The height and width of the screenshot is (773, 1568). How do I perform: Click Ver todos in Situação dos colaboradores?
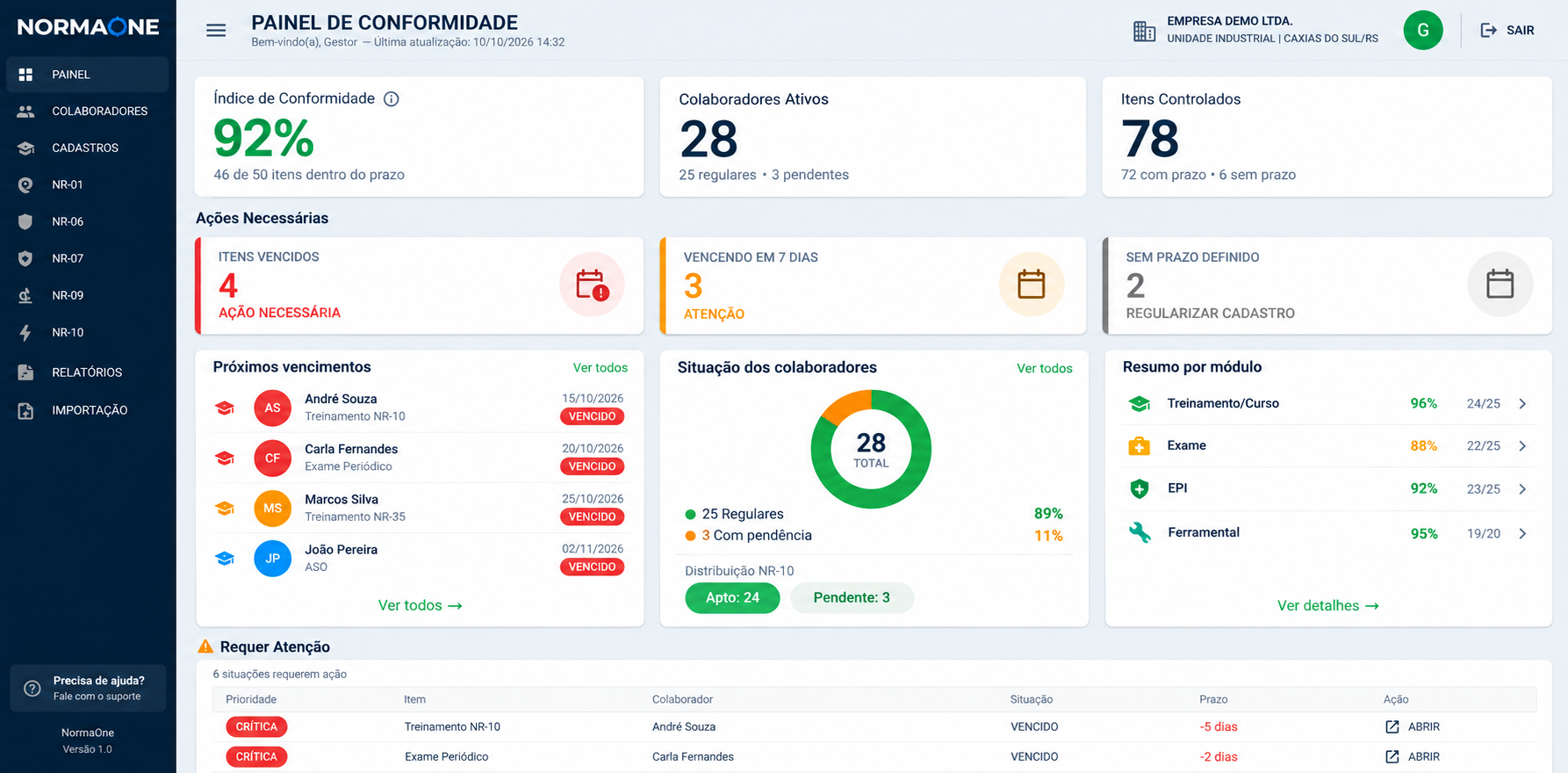pos(1045,369)
